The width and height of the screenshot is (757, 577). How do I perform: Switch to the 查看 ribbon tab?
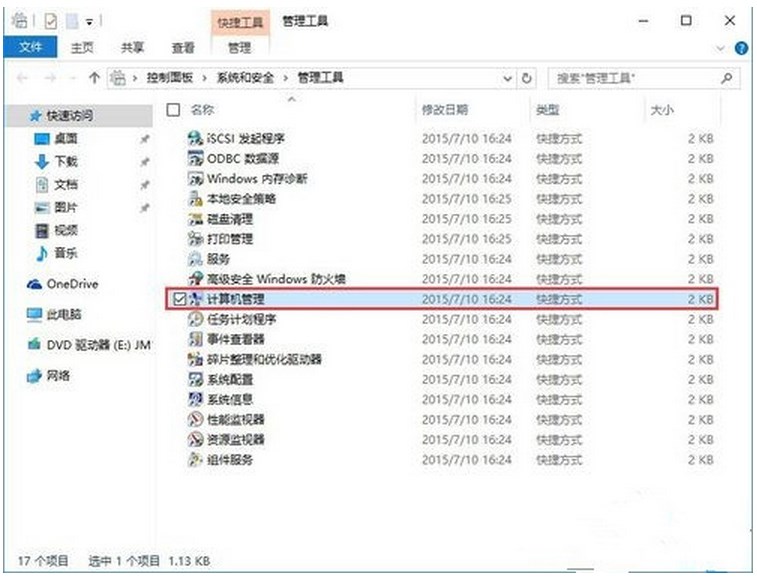click(x=183, y=47)
